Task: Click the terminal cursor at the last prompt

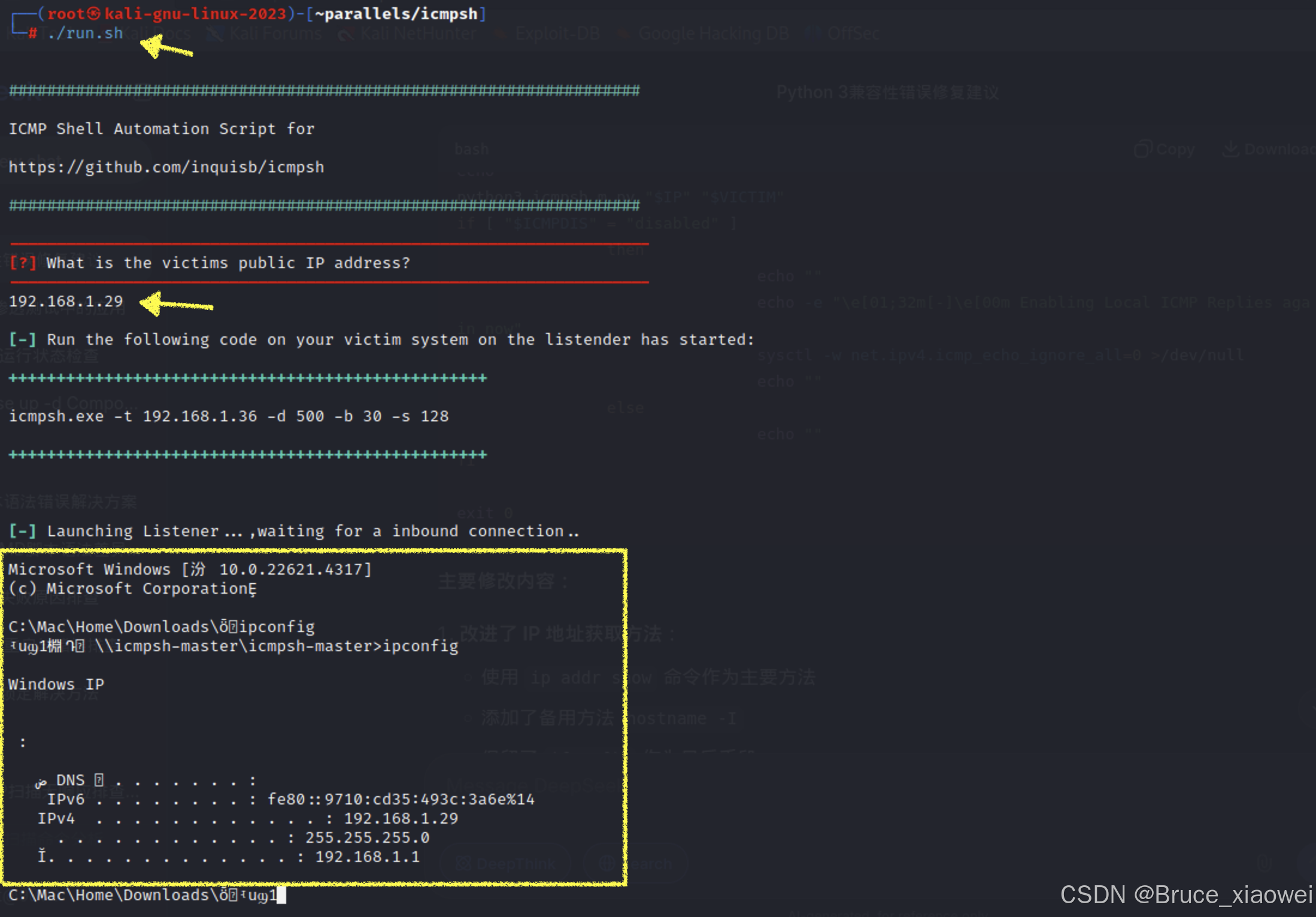Action: [281, 895]
